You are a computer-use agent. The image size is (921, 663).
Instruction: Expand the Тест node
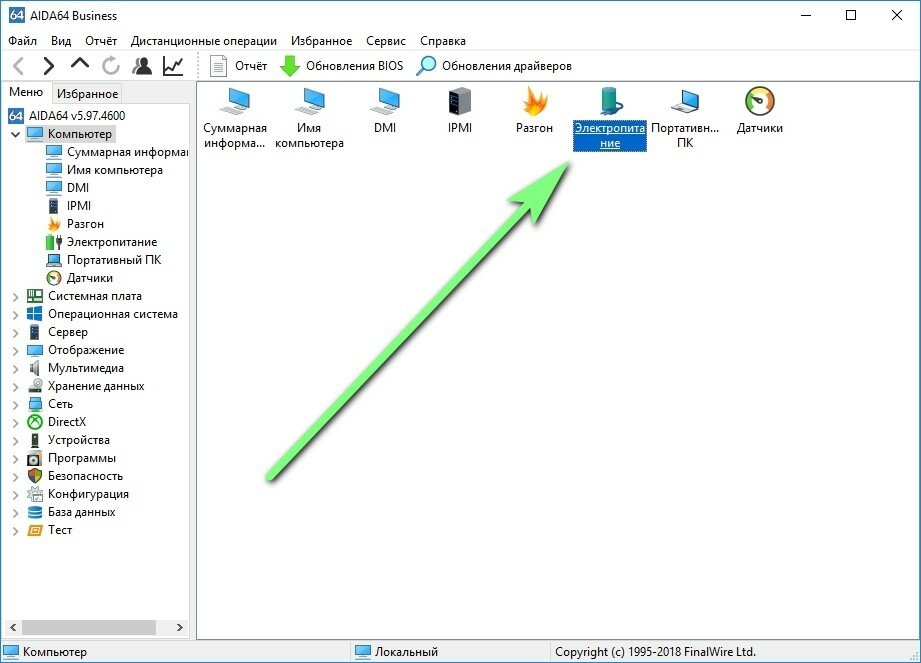pyautogui.click(x=16, y=531)
